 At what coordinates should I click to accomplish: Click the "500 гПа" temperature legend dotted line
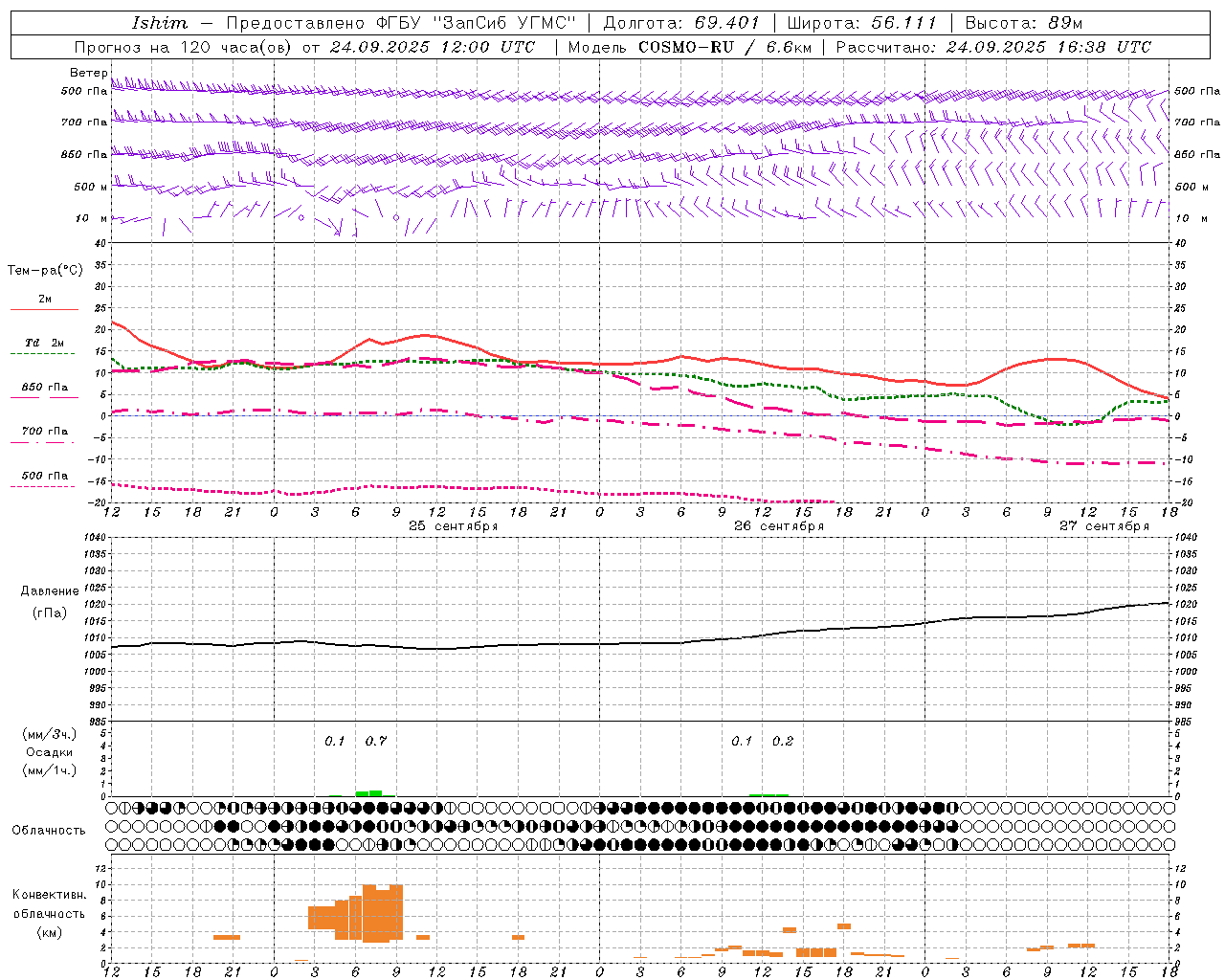click(x=42, y=486)
